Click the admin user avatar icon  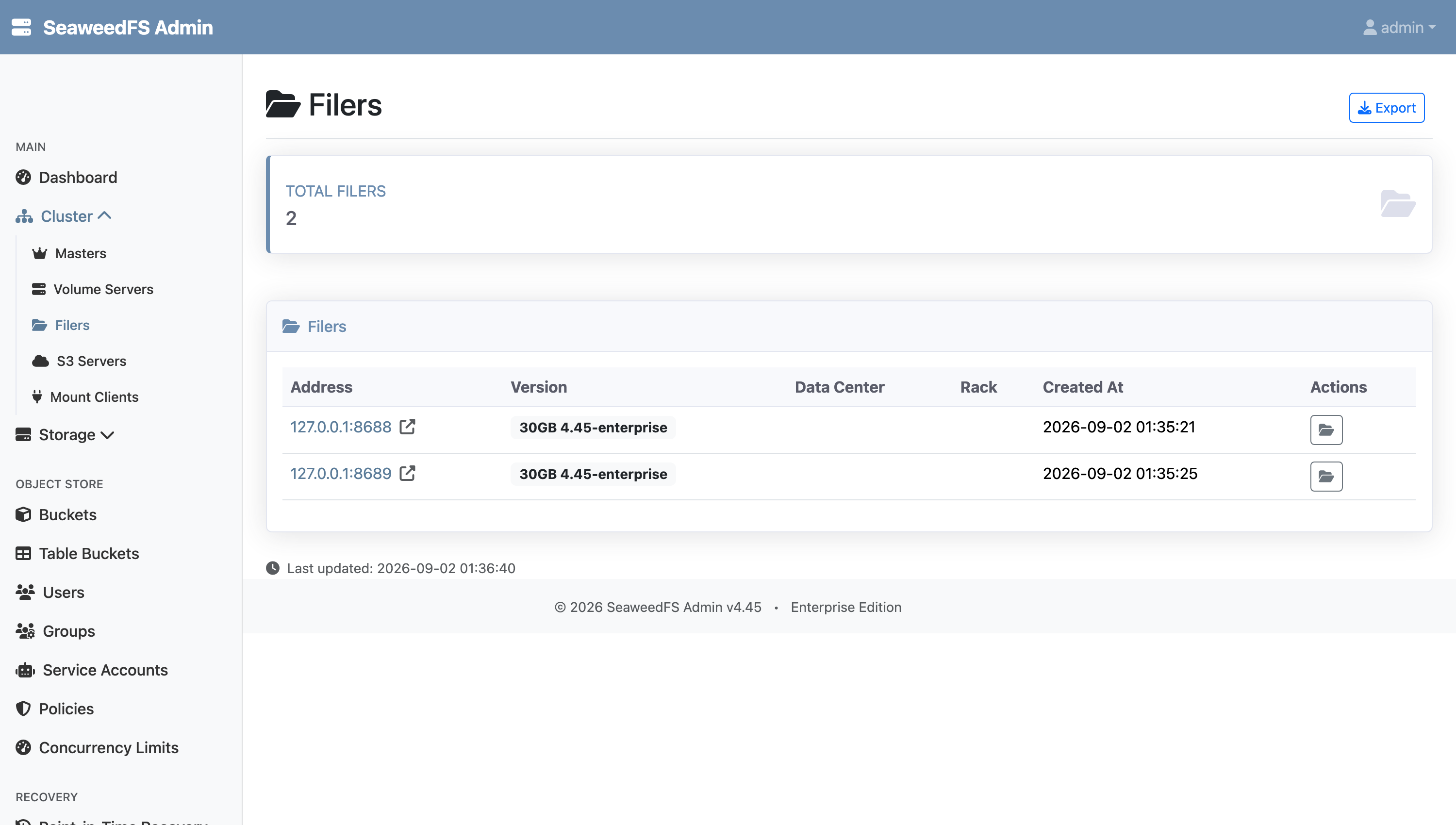(1370, 27)
